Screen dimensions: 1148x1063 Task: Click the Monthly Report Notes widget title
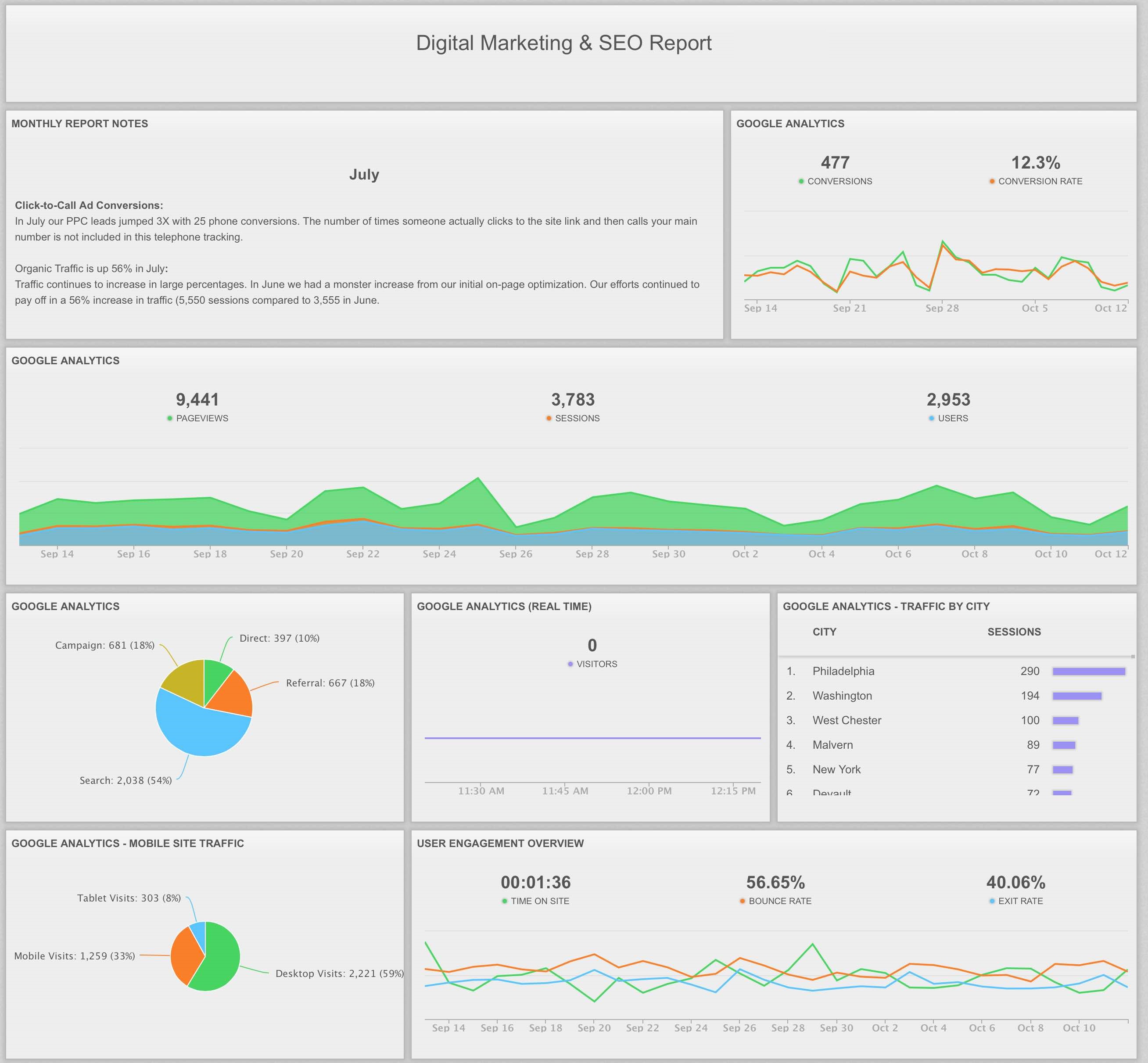tap(80, 124)
